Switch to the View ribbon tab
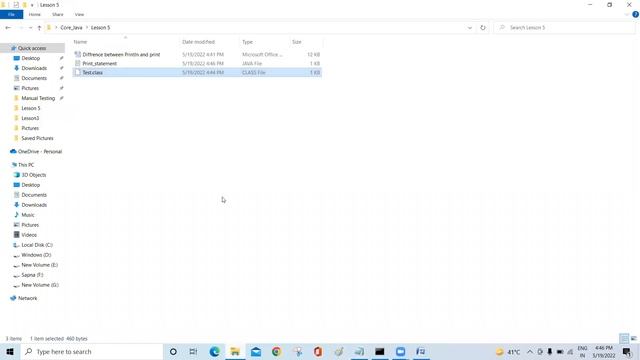The image size is (640, 360). (79, 14)
